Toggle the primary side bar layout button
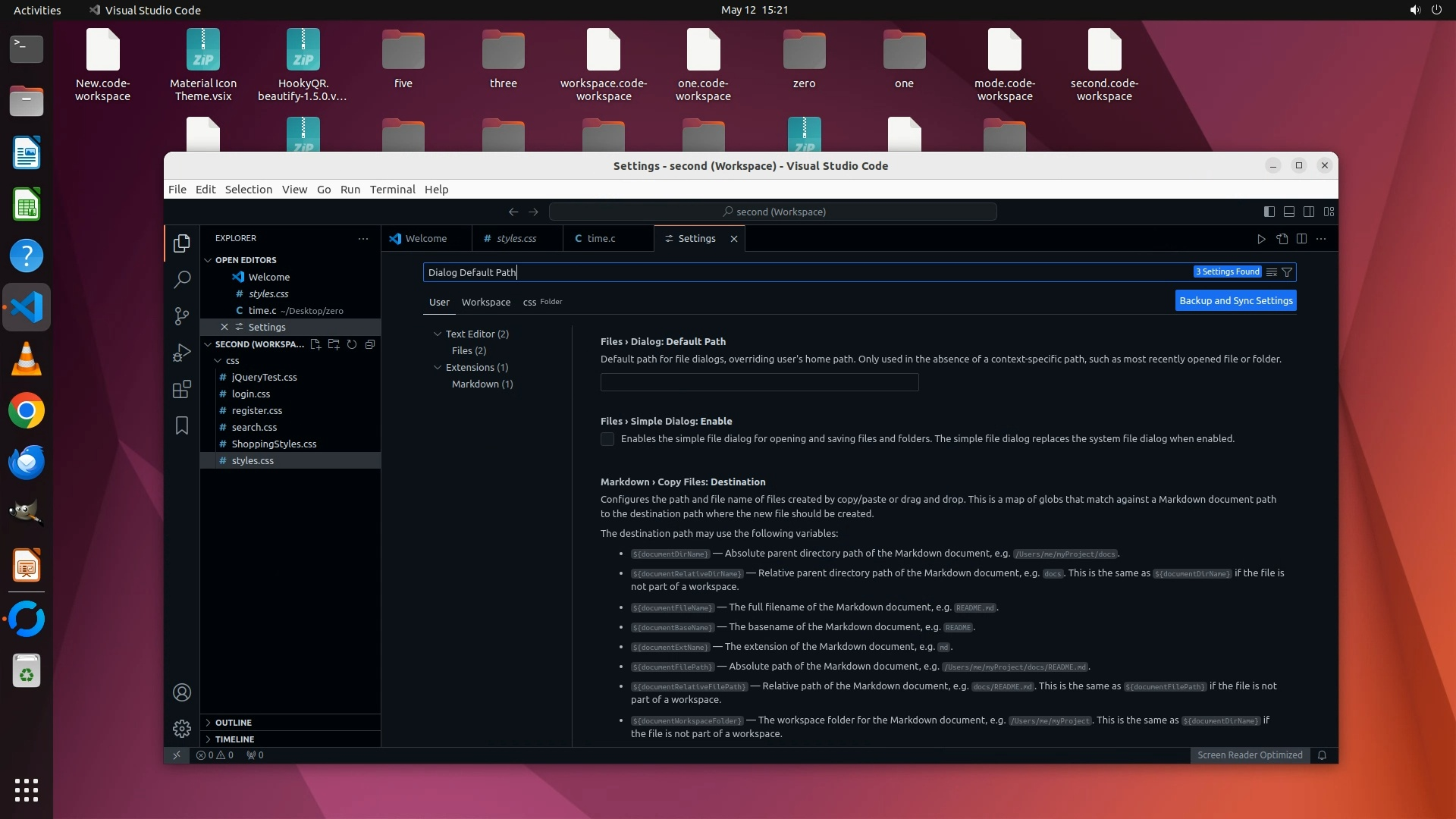This screenshot has height=819, width=1456. coord(1269,212)
